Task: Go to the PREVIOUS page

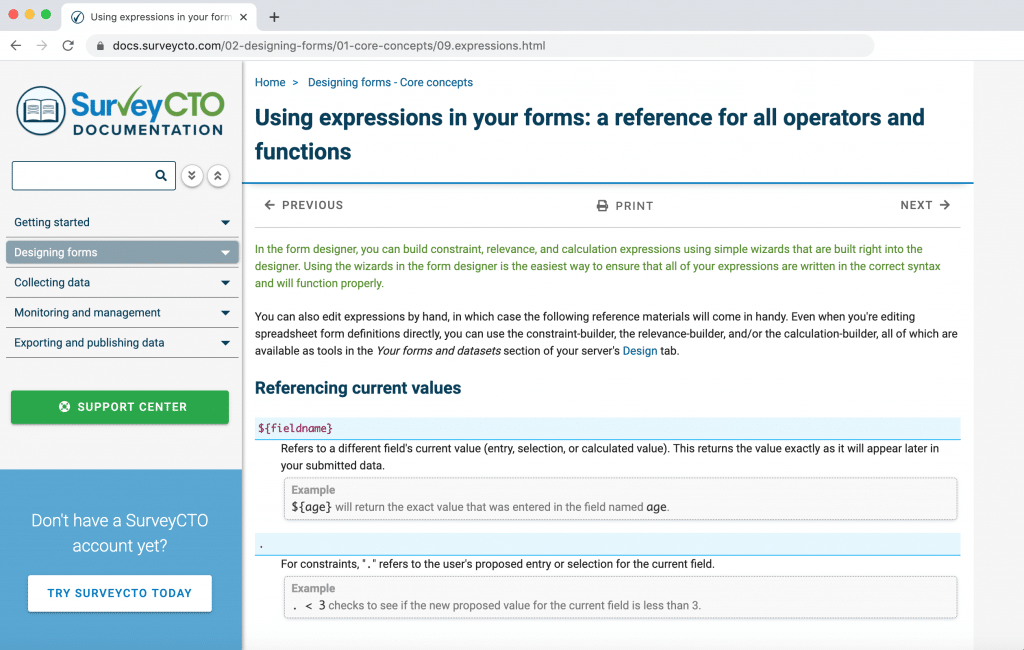Action: click(304, 205)
